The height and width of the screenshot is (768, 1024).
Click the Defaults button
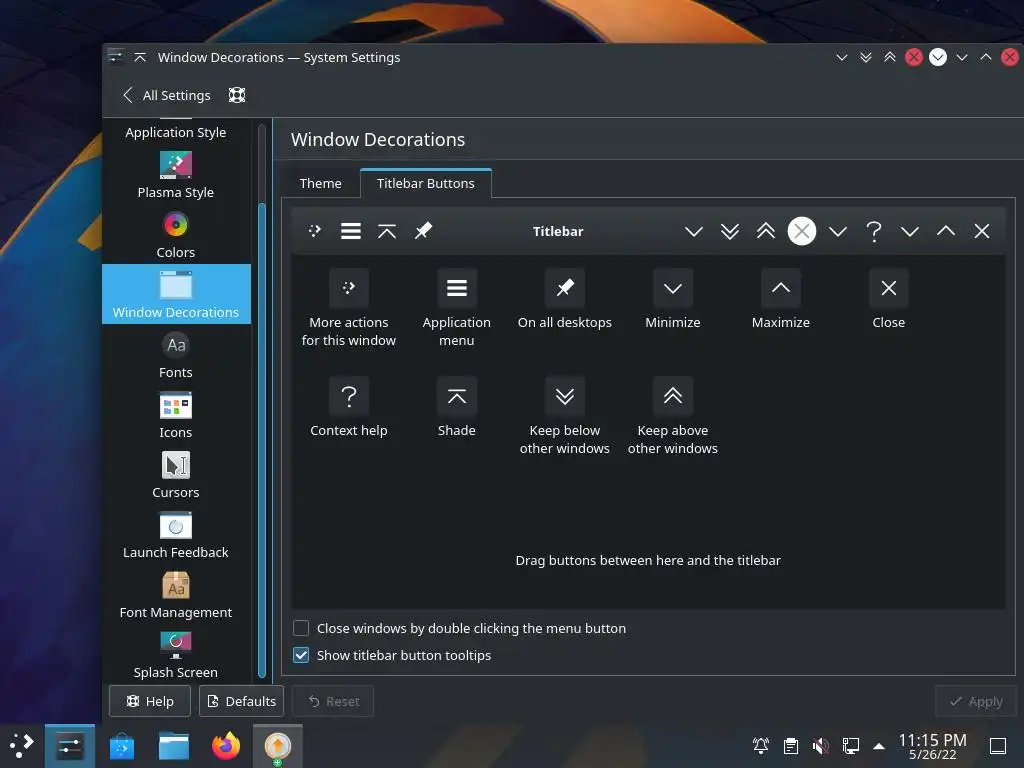[242, 701]
